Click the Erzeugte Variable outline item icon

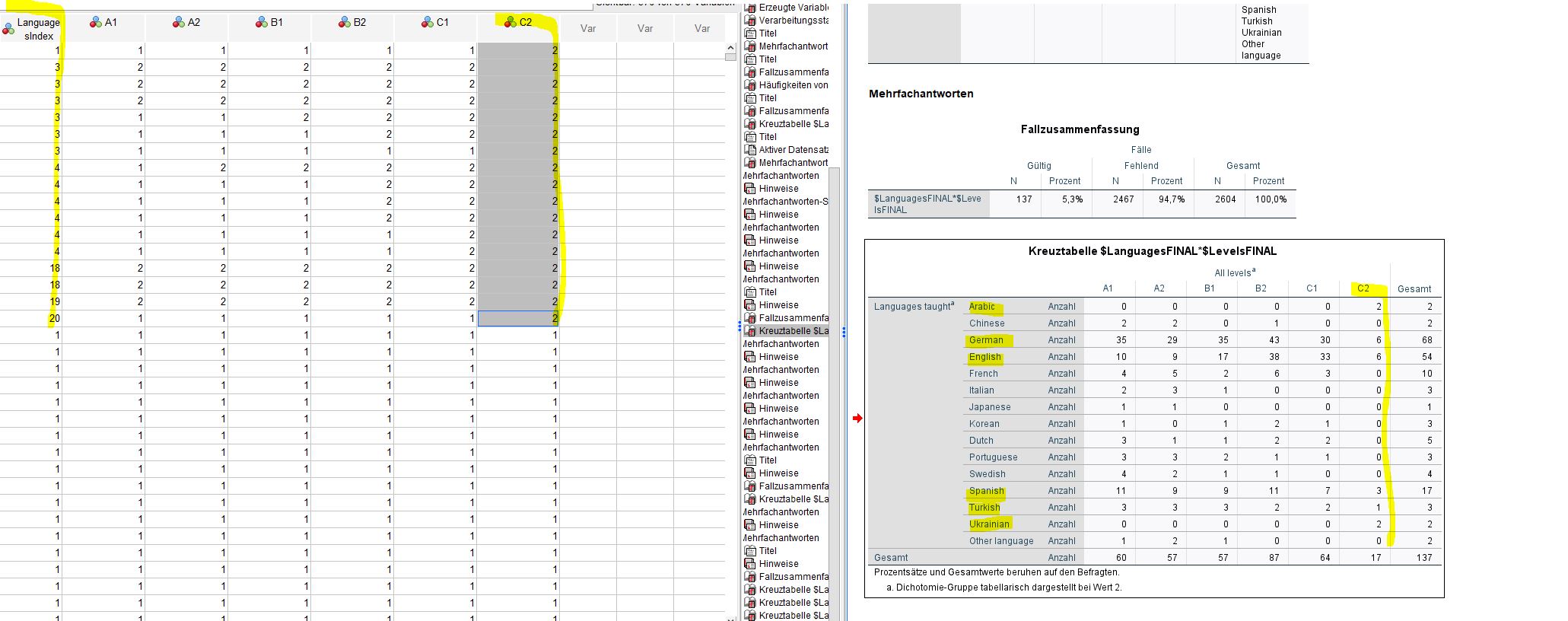click(750, 8)
